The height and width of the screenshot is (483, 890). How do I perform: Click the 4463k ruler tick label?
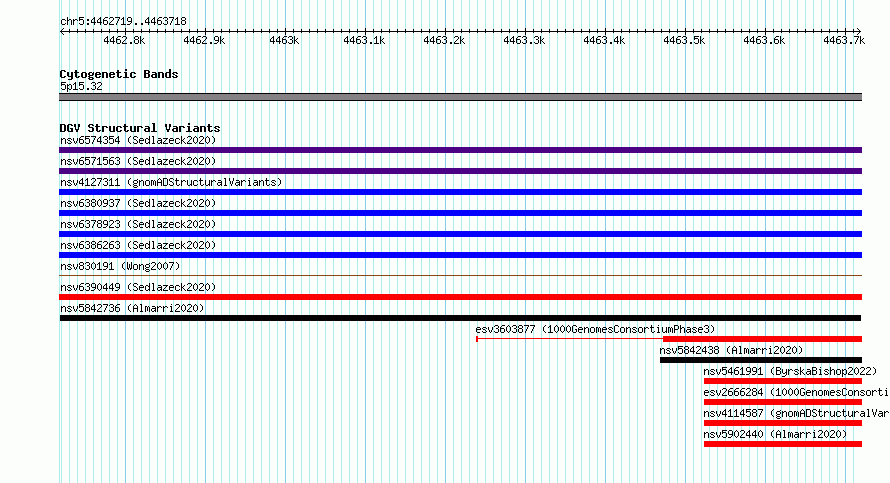point(284,41)
